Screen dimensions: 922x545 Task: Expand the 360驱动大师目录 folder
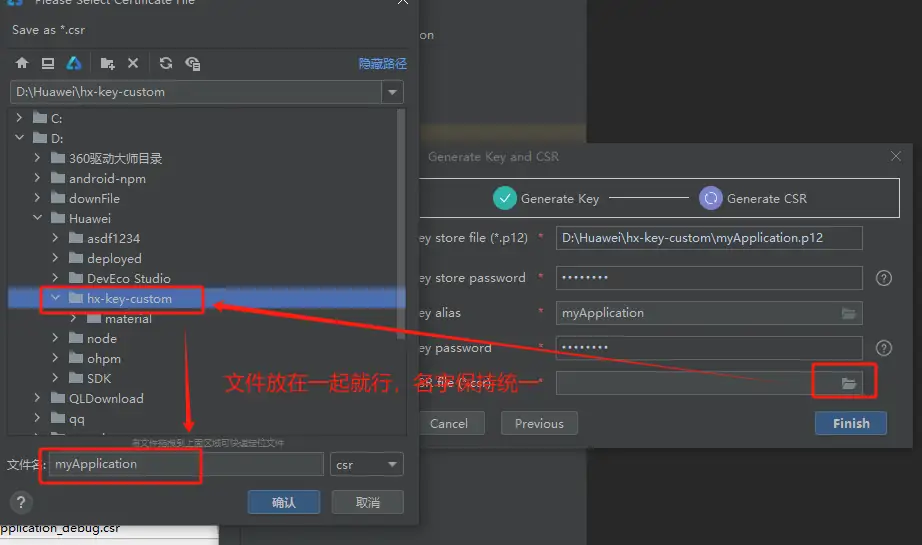click(x=38, y=158)
